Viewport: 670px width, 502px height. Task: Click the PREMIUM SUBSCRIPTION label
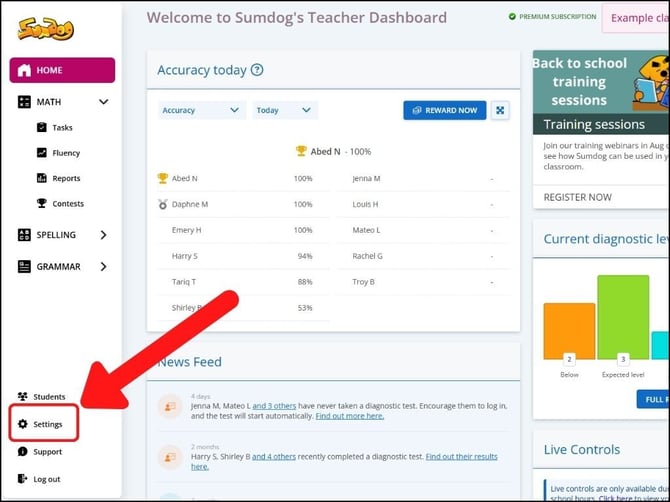(x=558, y=16)
